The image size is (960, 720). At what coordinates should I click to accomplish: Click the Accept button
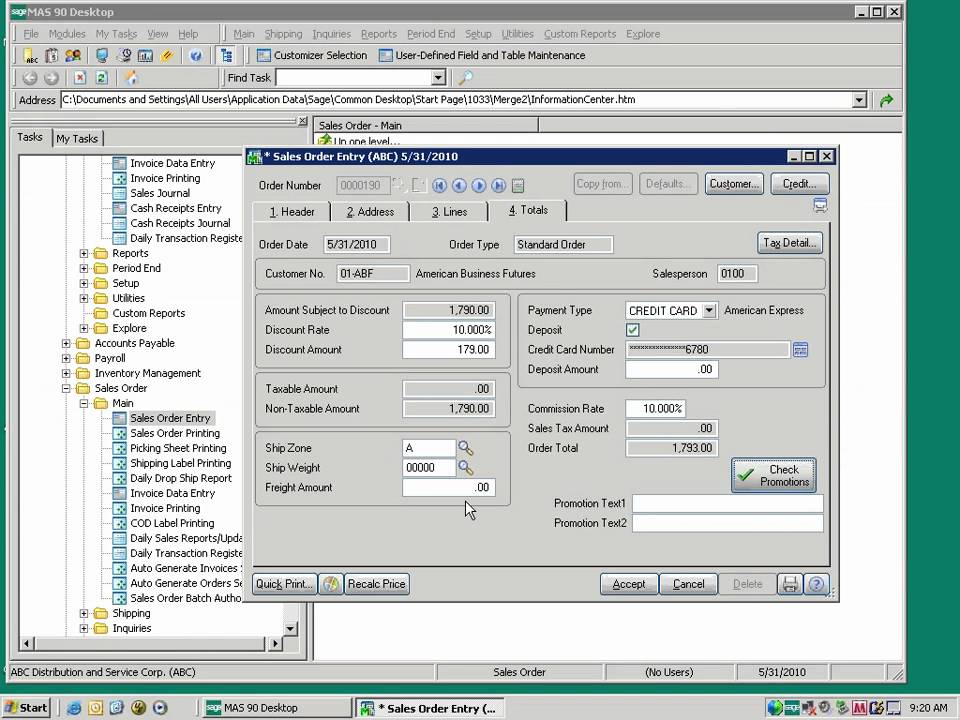click(629, 584)
